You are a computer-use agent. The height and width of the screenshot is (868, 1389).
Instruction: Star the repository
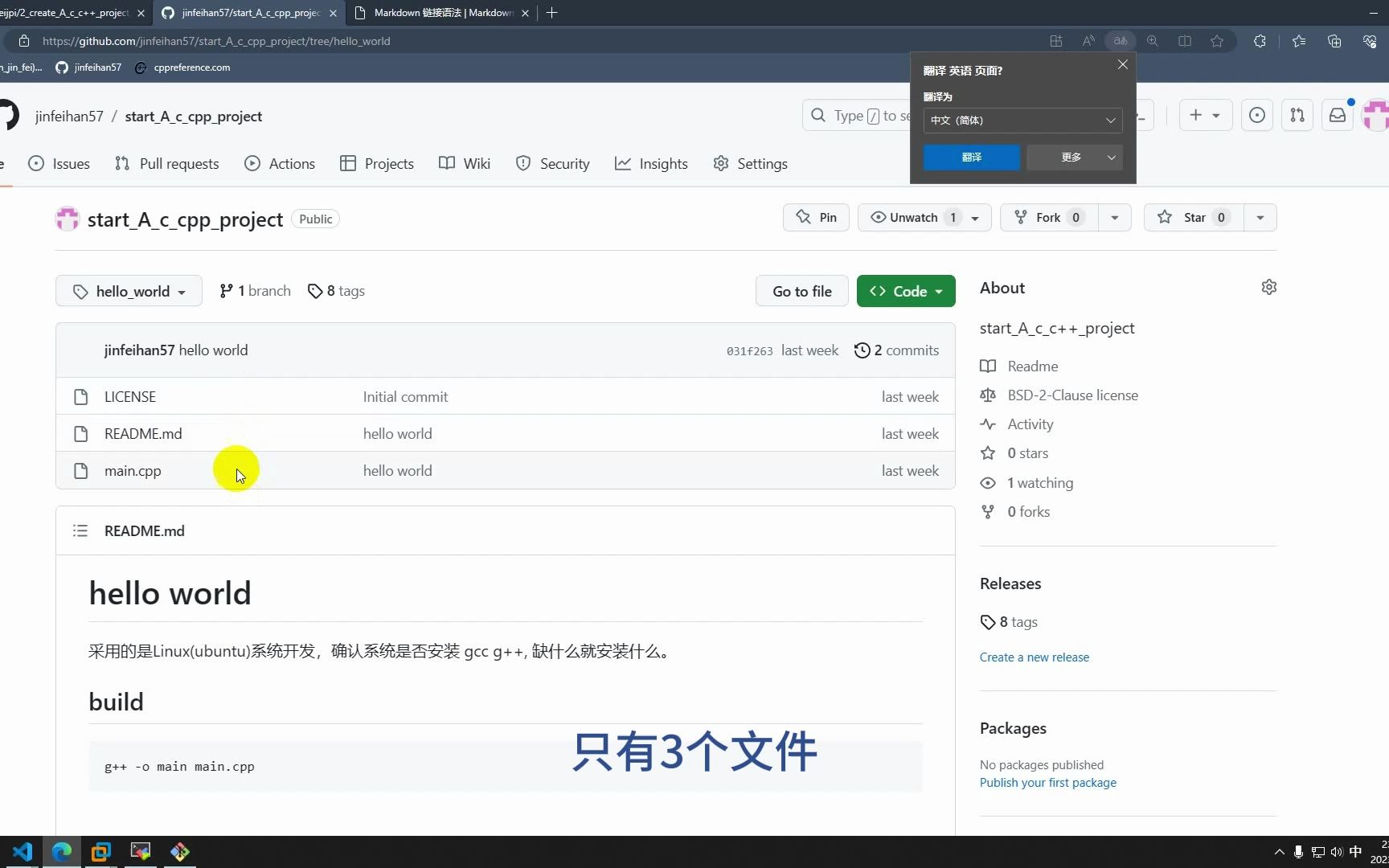1194,217
